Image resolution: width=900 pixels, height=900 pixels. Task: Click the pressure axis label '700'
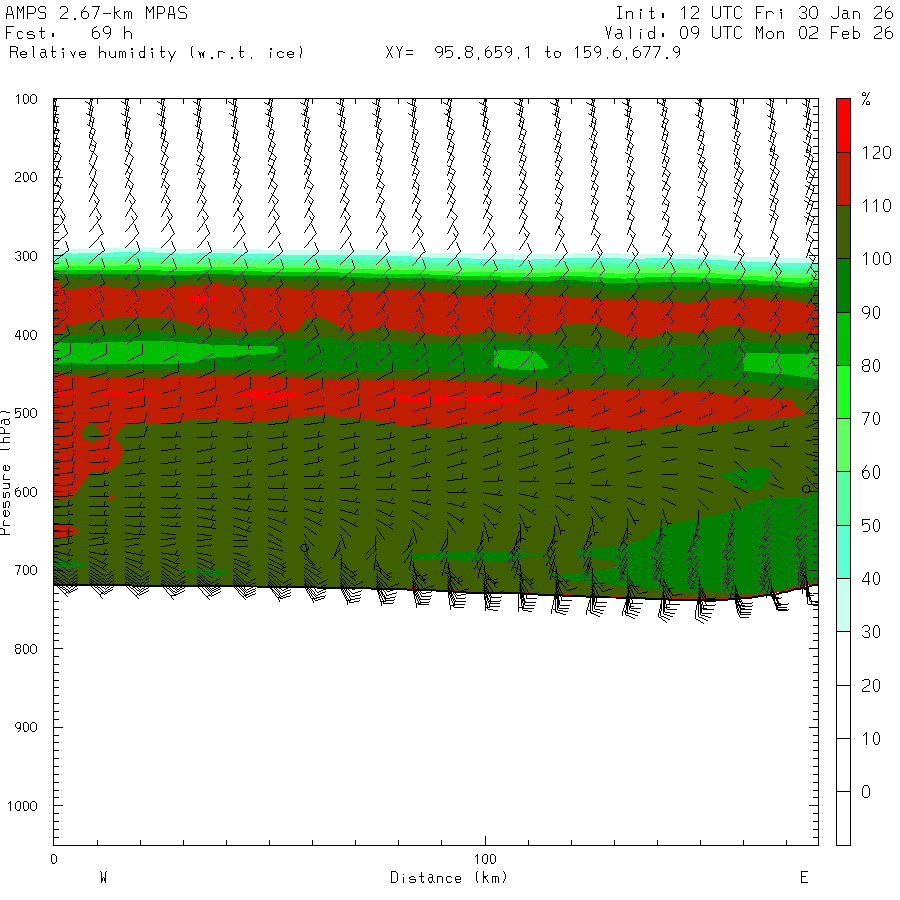coord(26,571)
